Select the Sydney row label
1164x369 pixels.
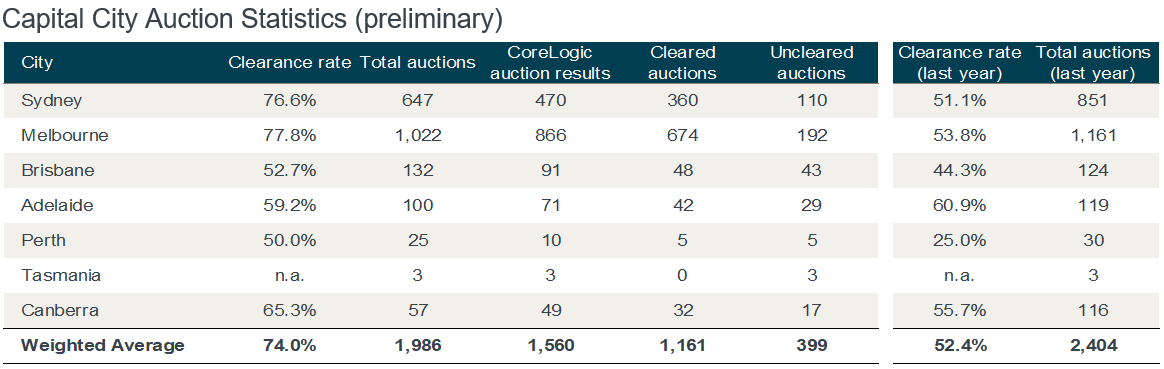(x=51, y=101)
